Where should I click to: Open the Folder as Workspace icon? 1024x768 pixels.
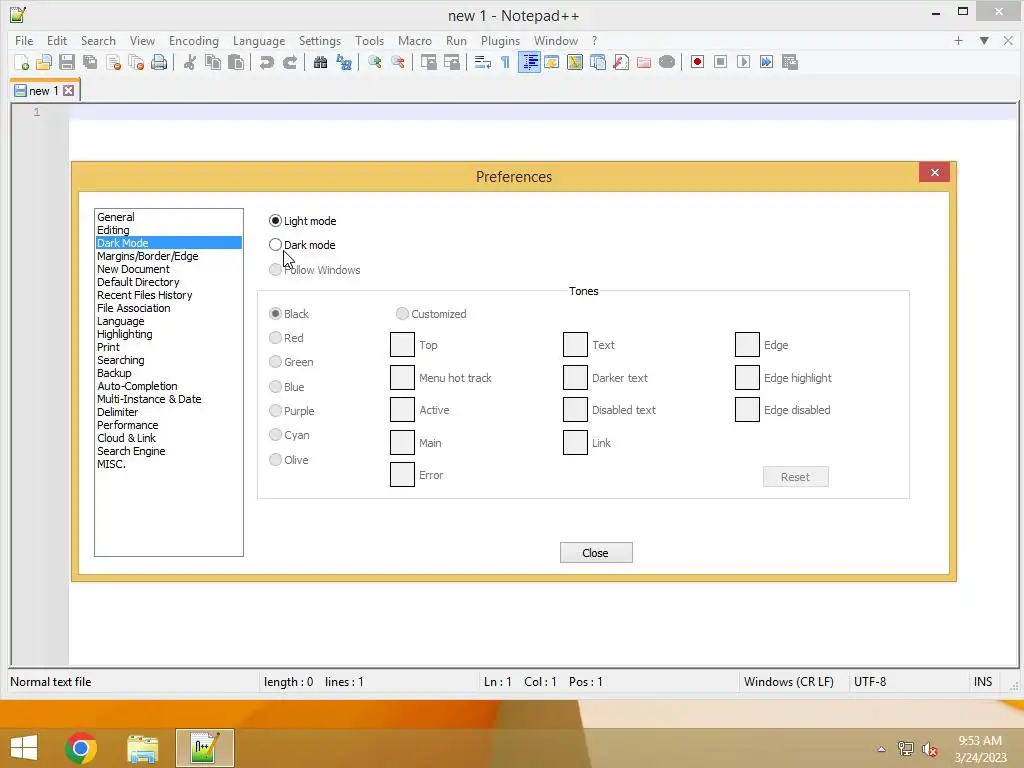pyautogui.click(x=644, y=62)
